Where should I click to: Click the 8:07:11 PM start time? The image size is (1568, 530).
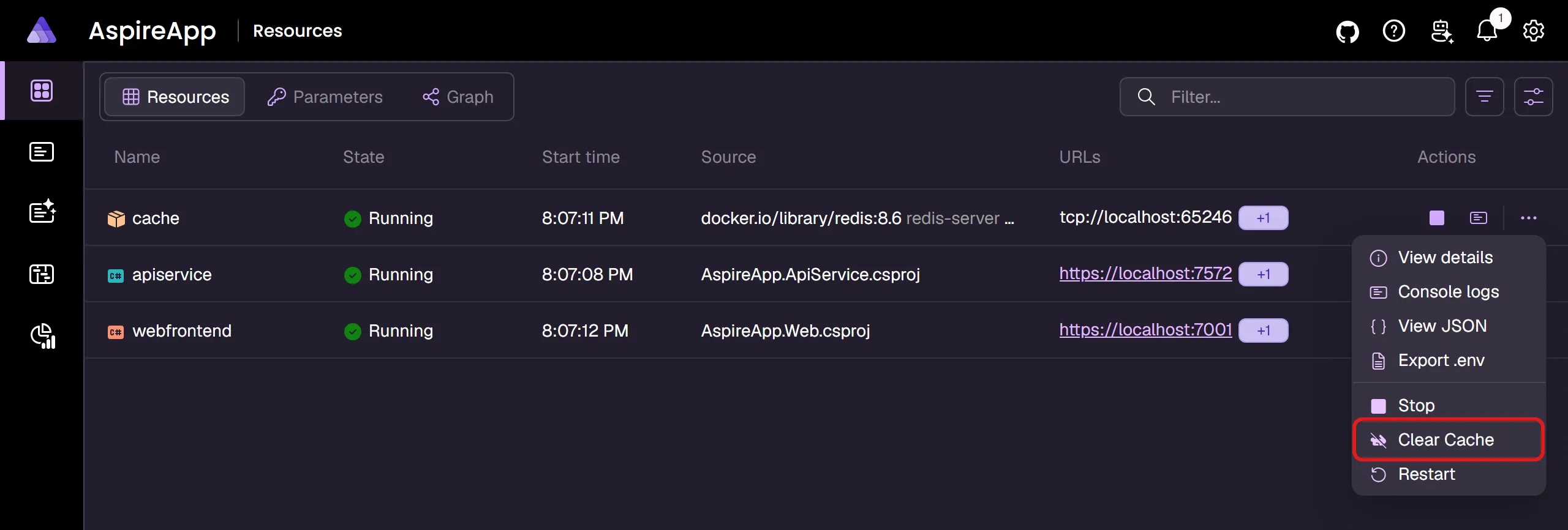(x=582, y=218)
